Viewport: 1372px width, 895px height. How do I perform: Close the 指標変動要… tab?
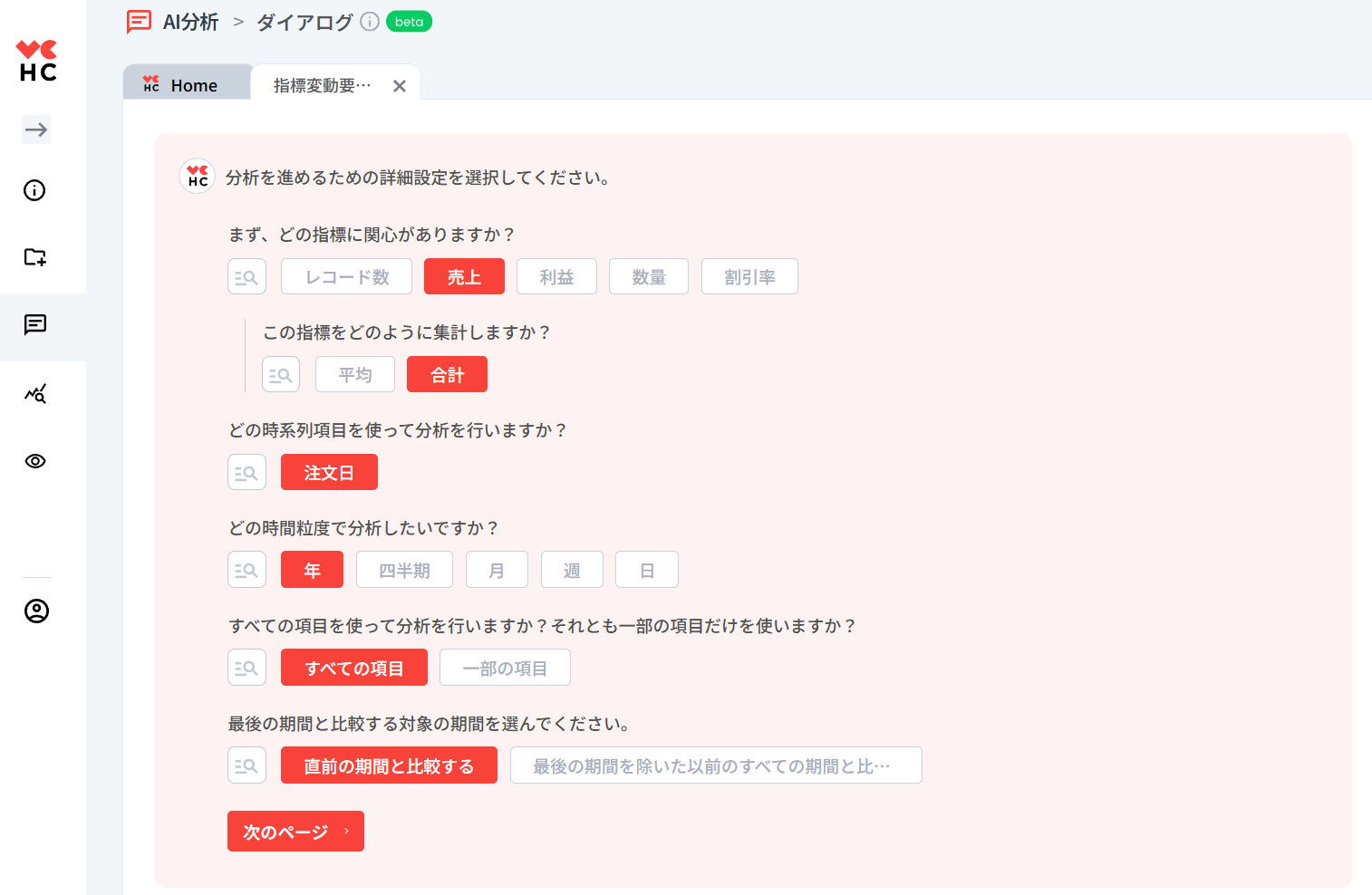(400, 86)
